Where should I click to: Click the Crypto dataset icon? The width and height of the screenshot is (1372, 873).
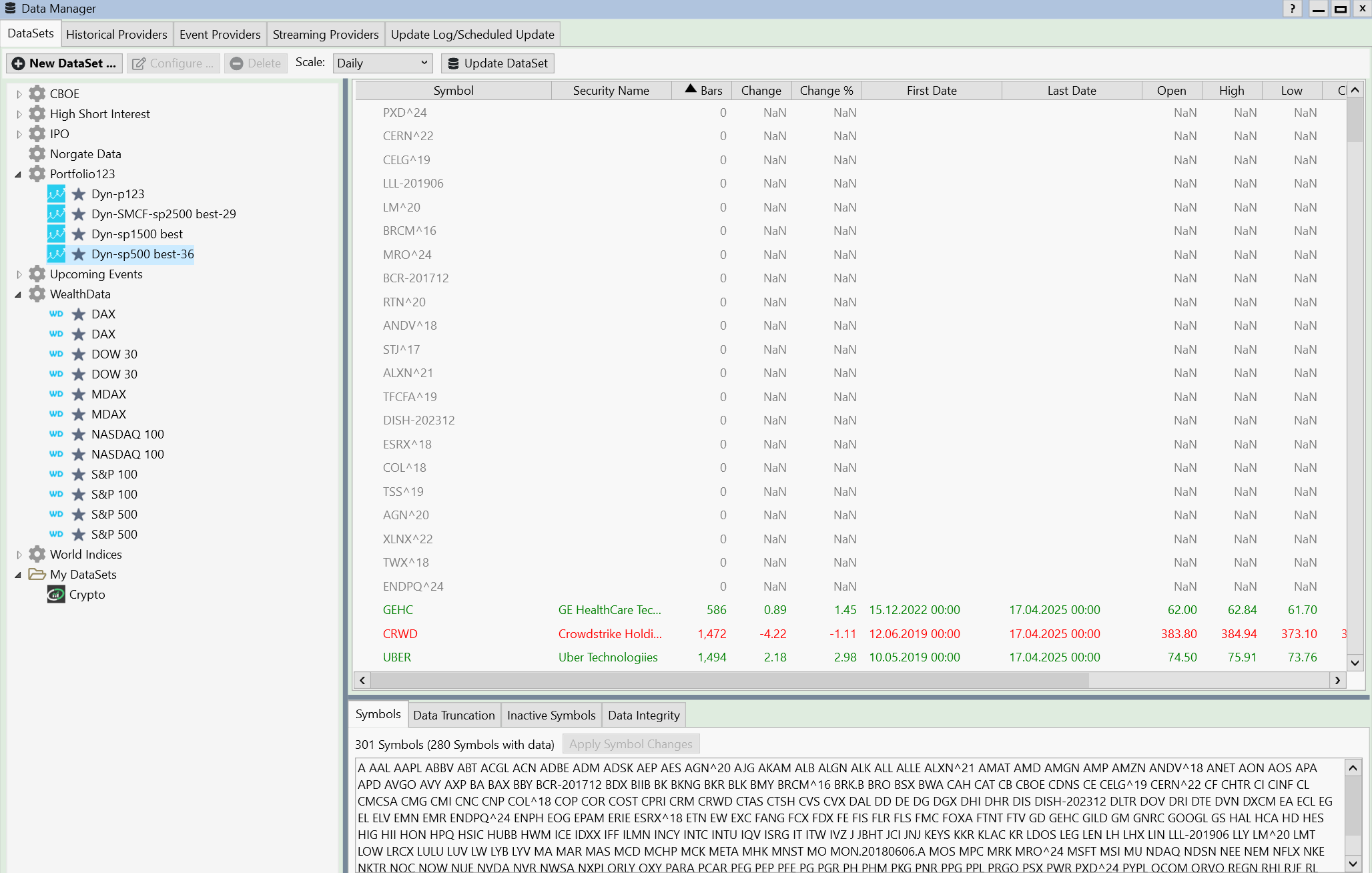pos(56,594)
